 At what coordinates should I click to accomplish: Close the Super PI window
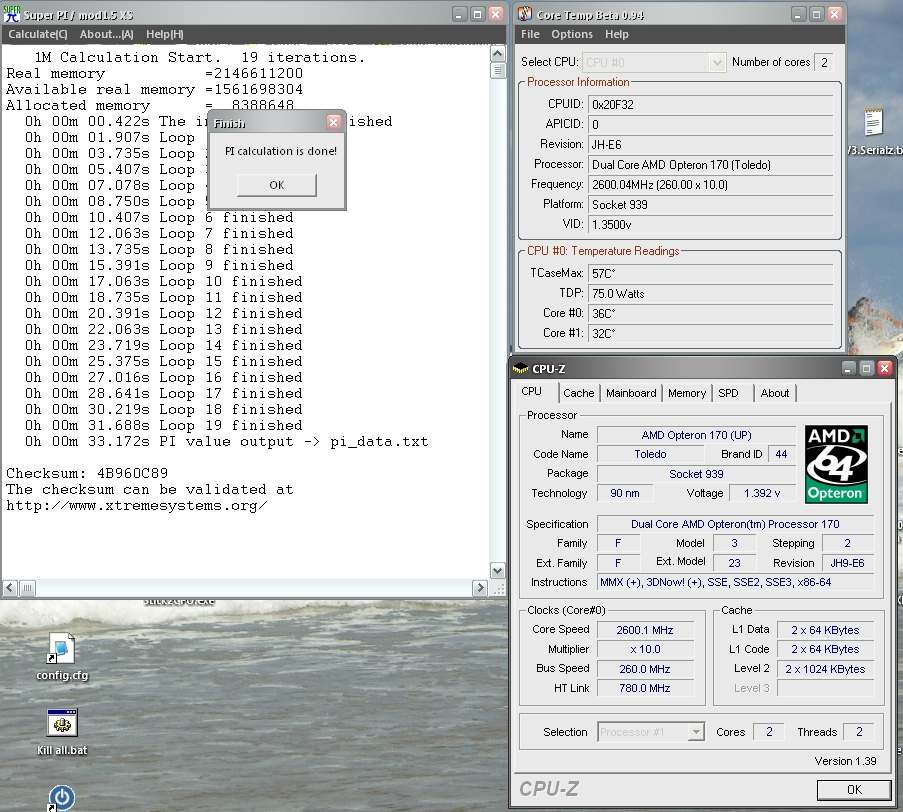tap(496, 14)
